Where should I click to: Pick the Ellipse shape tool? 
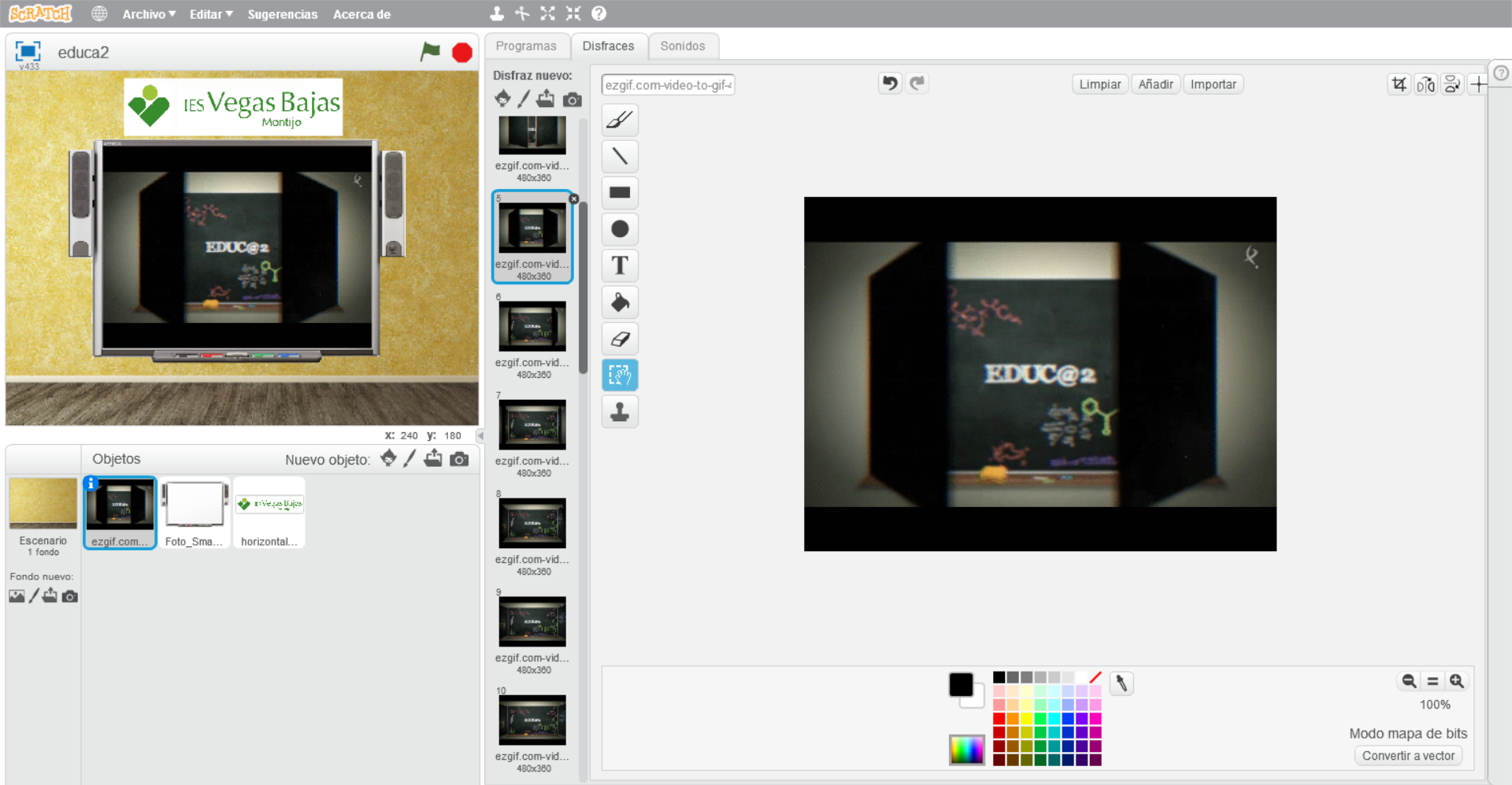pos(620,229)
